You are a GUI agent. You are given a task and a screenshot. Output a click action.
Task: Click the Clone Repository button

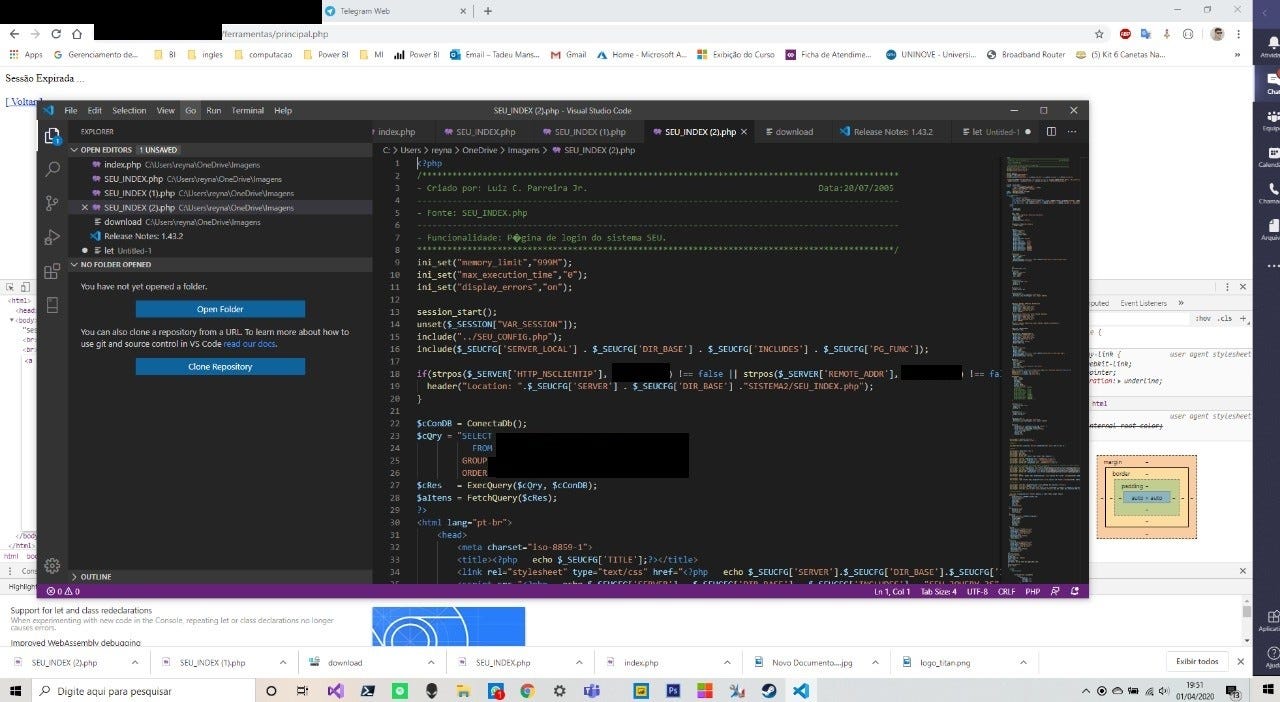coord(220,367)
